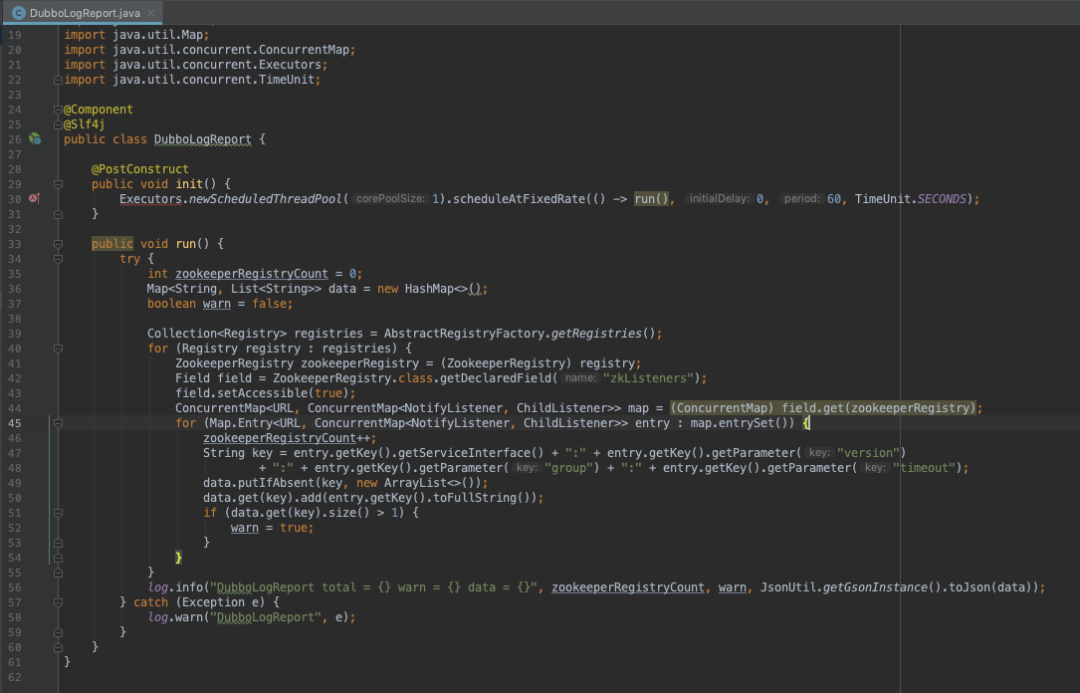Click the underlined Executors reference on line 30

click(151, 198)
